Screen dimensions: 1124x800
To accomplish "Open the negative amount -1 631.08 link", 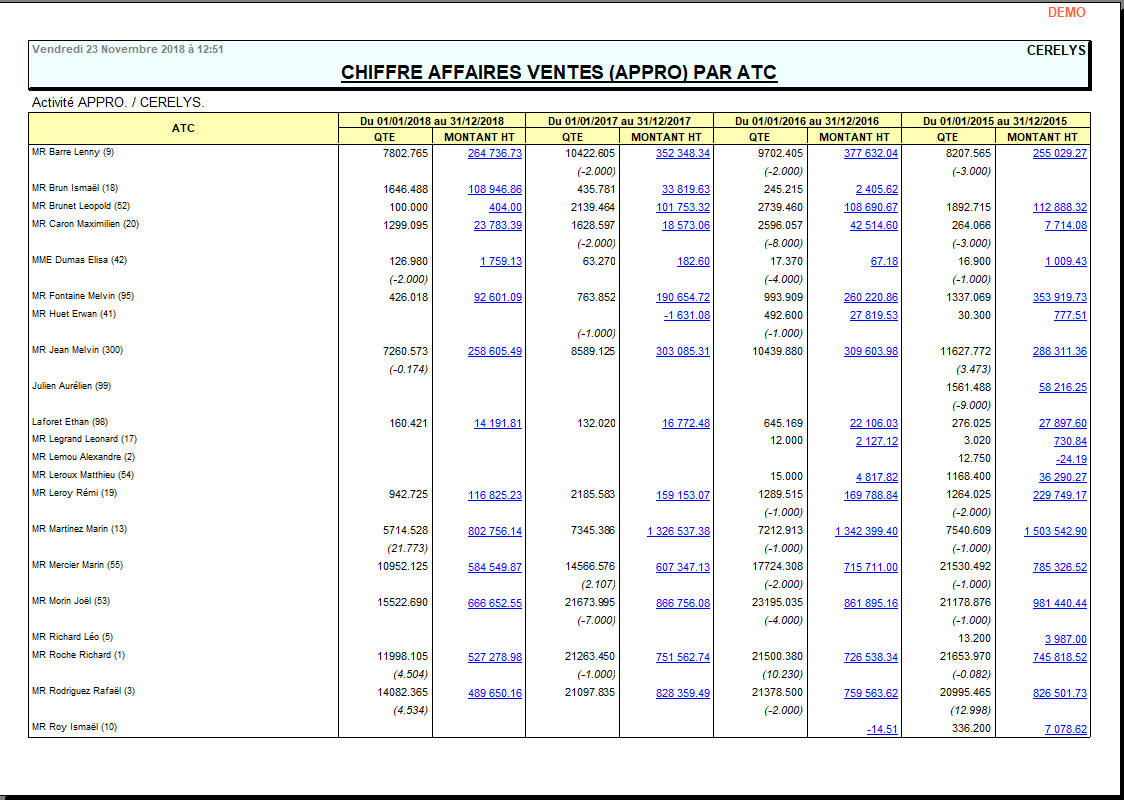I will [x=686, y=315].
